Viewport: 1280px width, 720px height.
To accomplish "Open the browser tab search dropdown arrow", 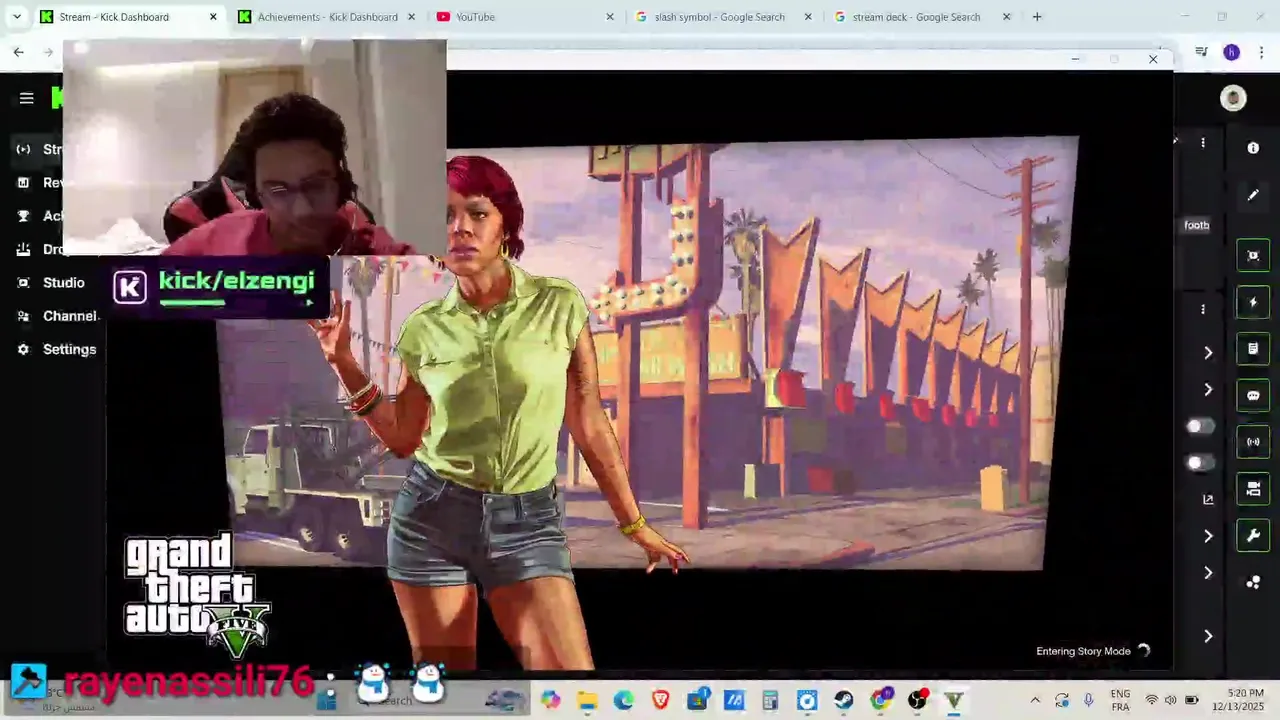I will click(x=16, y=17).
